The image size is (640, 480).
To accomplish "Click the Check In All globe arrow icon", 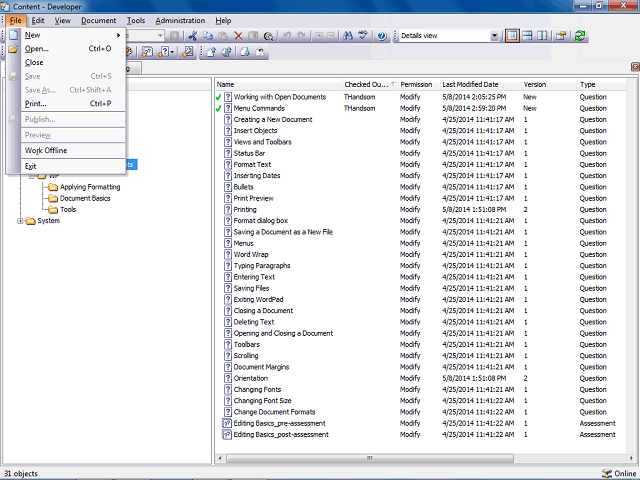I will click(x=227, y=52).
